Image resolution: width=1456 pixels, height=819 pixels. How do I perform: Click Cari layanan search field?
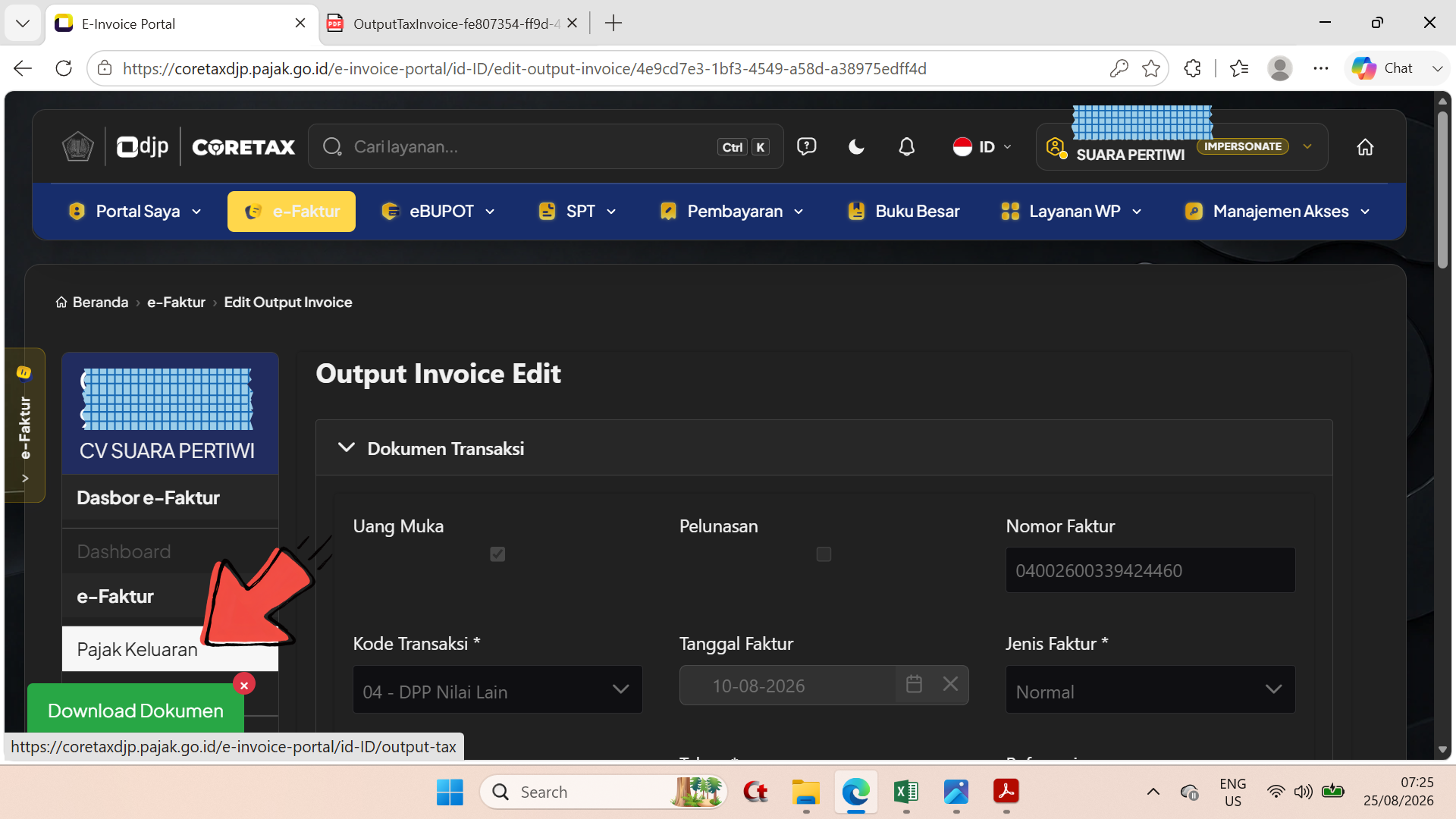pyautogui.click(x=546, y=146)
